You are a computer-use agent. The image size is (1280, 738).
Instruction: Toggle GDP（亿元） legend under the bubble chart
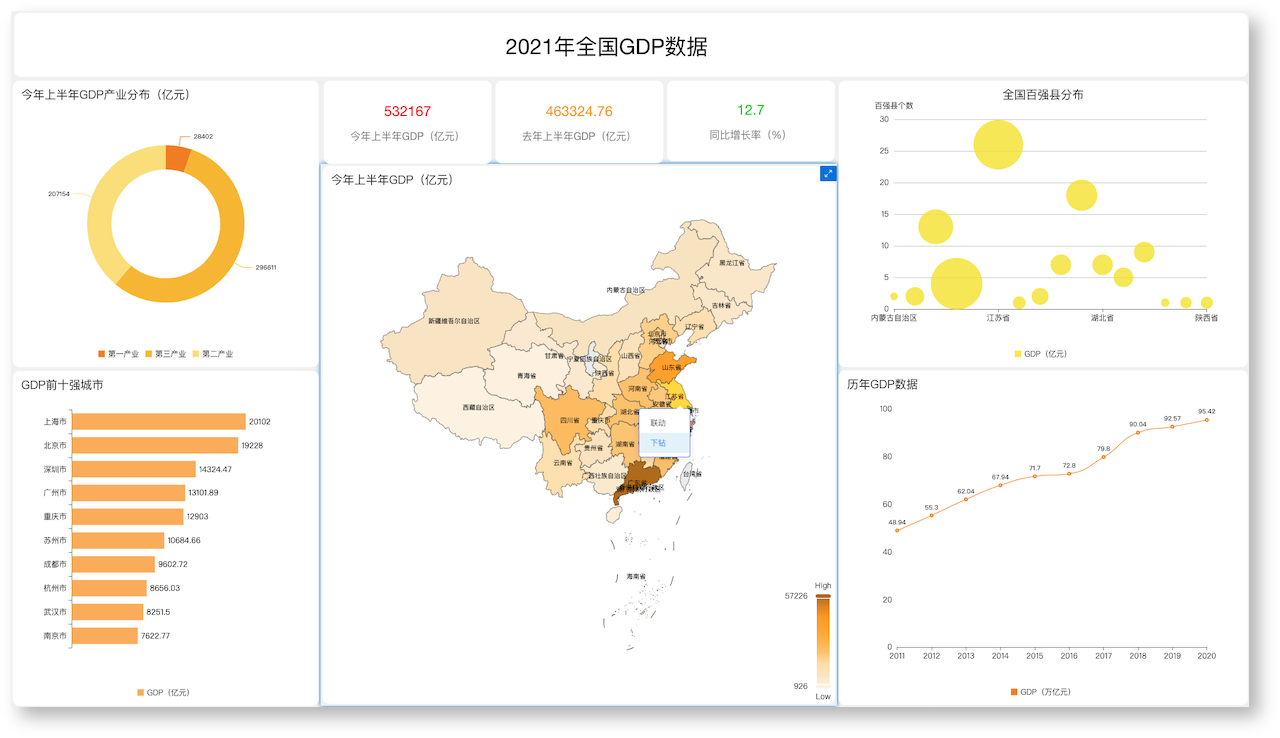click(x=1041, y=354)
